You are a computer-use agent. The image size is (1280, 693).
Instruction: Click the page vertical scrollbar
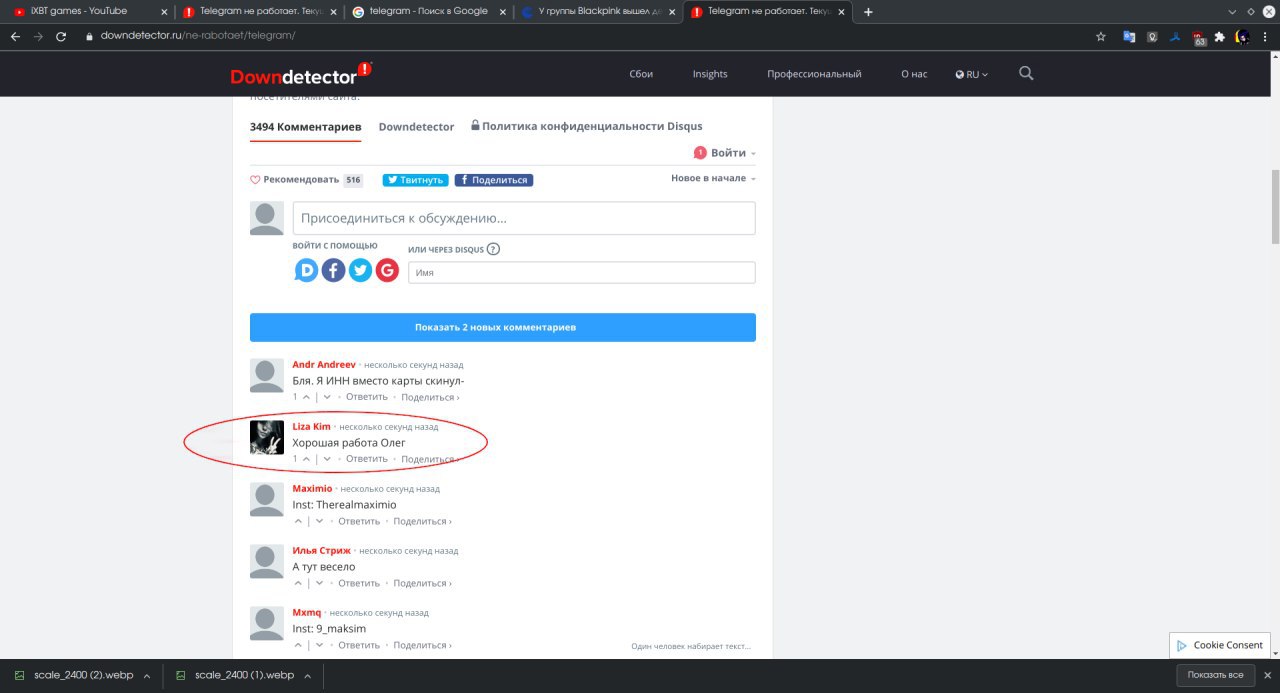coord(1274,207)
